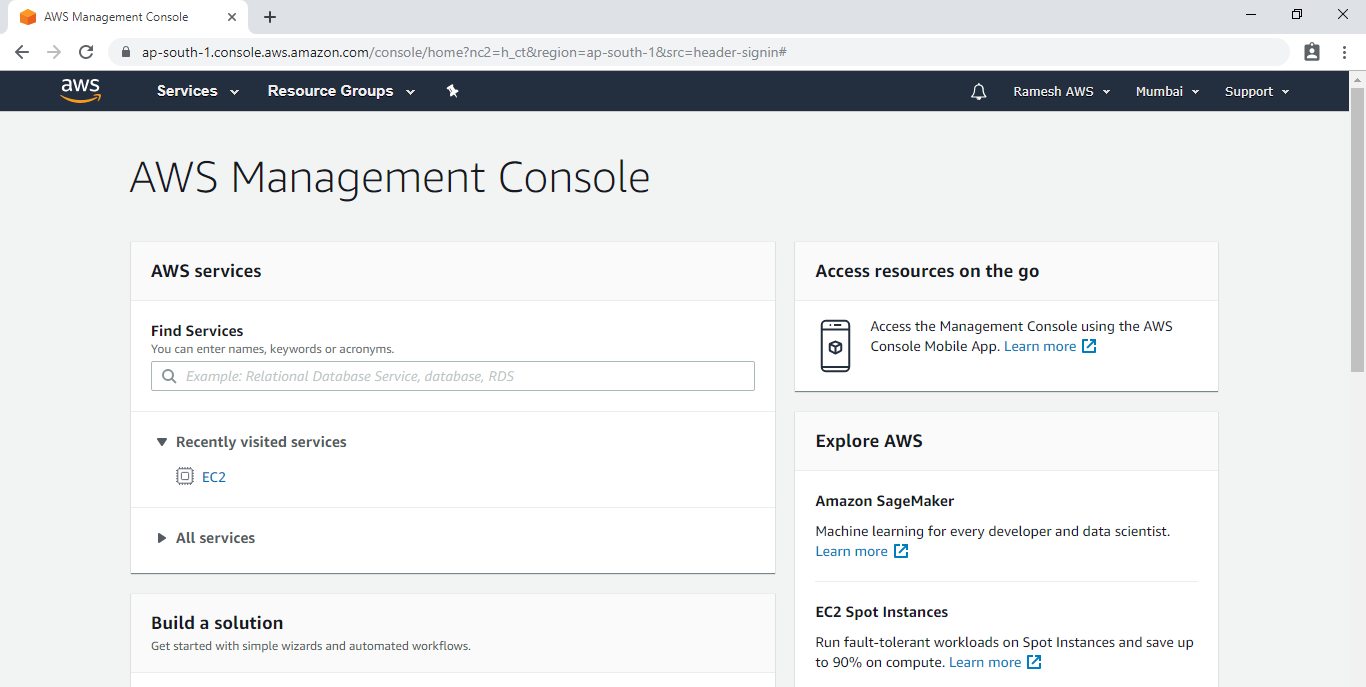
Task: Click the AWS logo home icon
Action: [81, 91]
